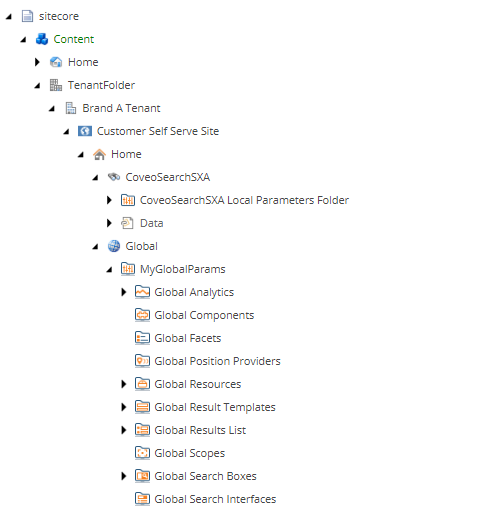488x511 pixels.
Task: Click the Brand A Tenant building icon
Action: (70, 108)
